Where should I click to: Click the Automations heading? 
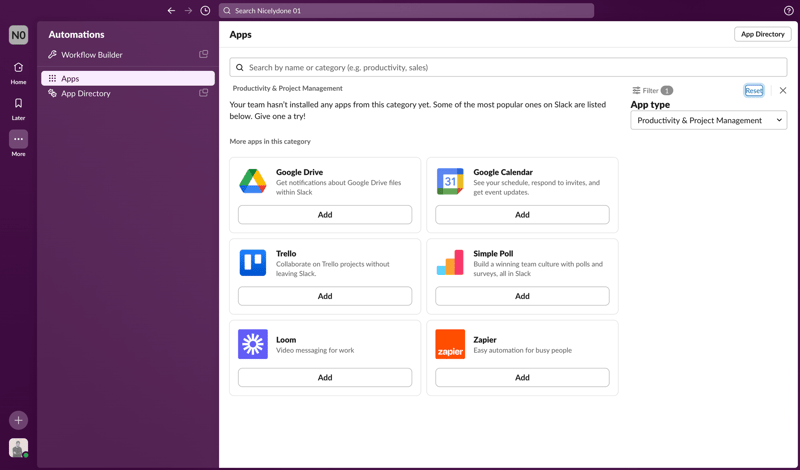click(77, 34)
